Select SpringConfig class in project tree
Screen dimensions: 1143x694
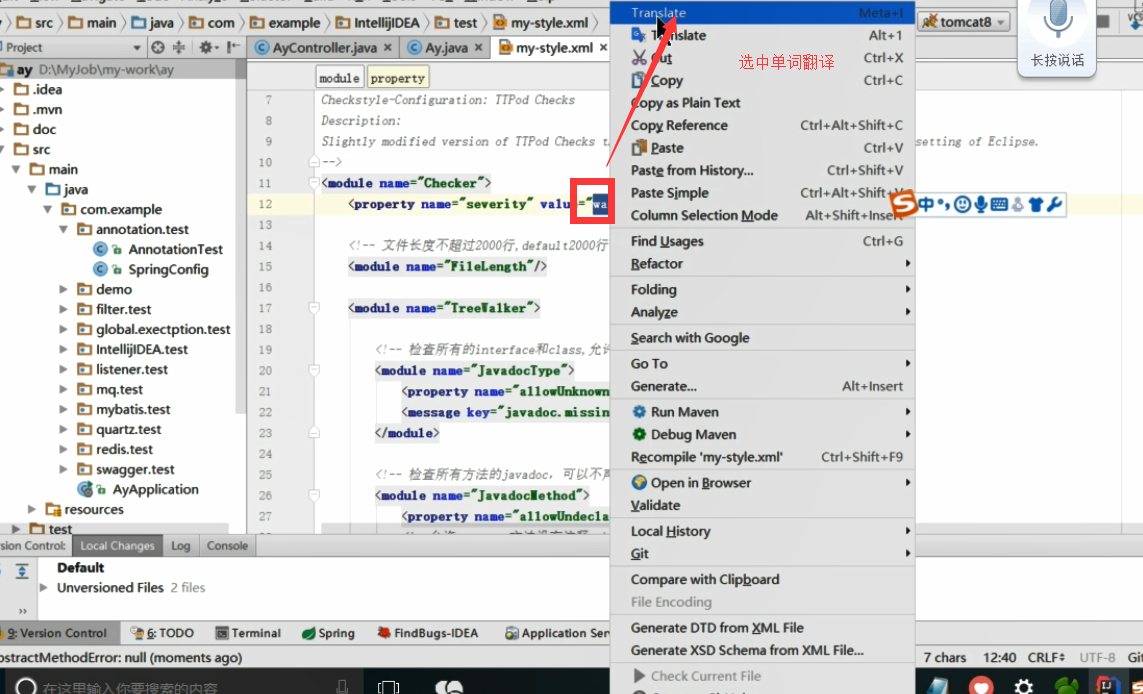pyautogui.click(x=151, y=270)
